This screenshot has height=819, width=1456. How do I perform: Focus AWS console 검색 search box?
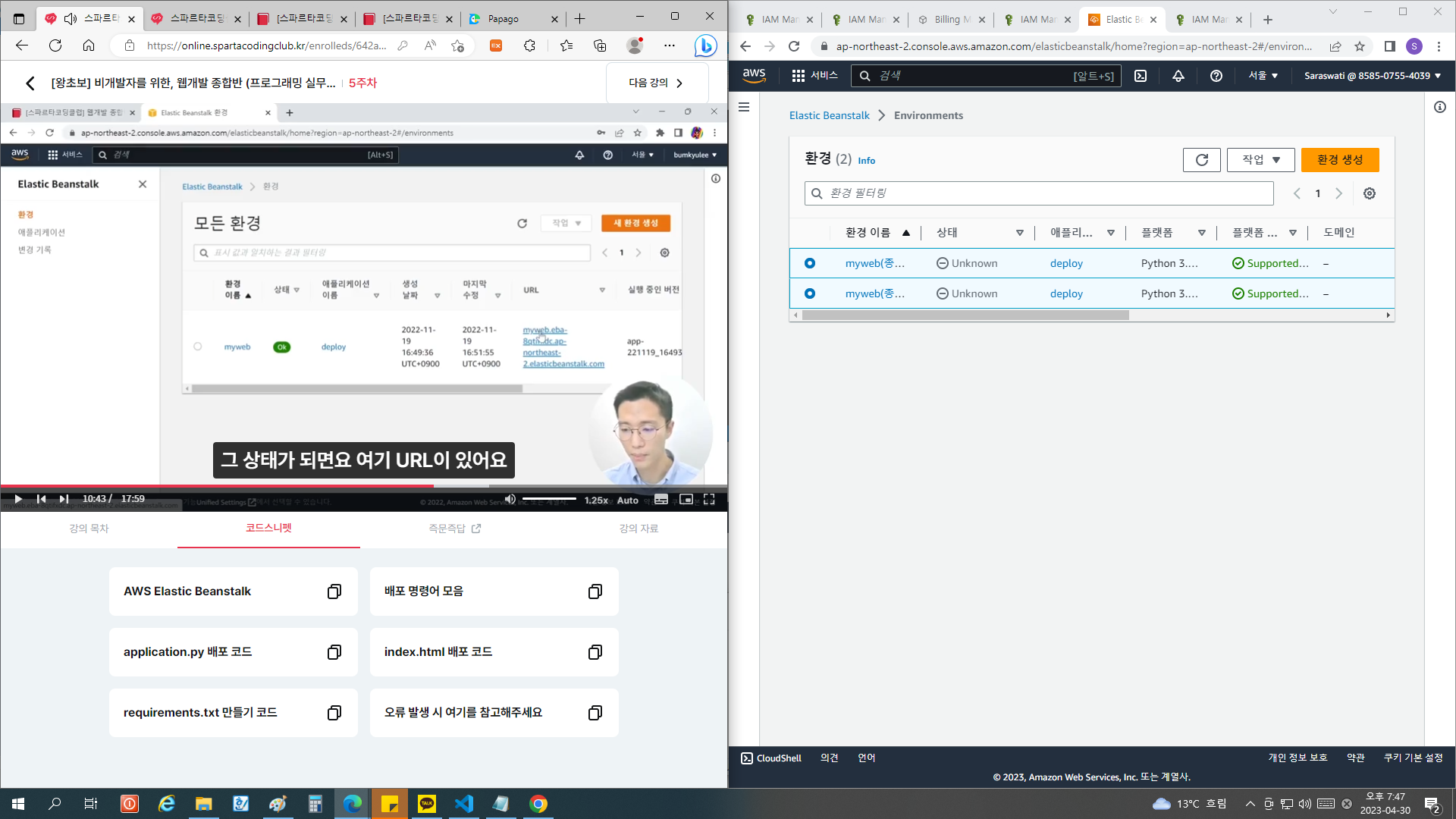(986, 76)
